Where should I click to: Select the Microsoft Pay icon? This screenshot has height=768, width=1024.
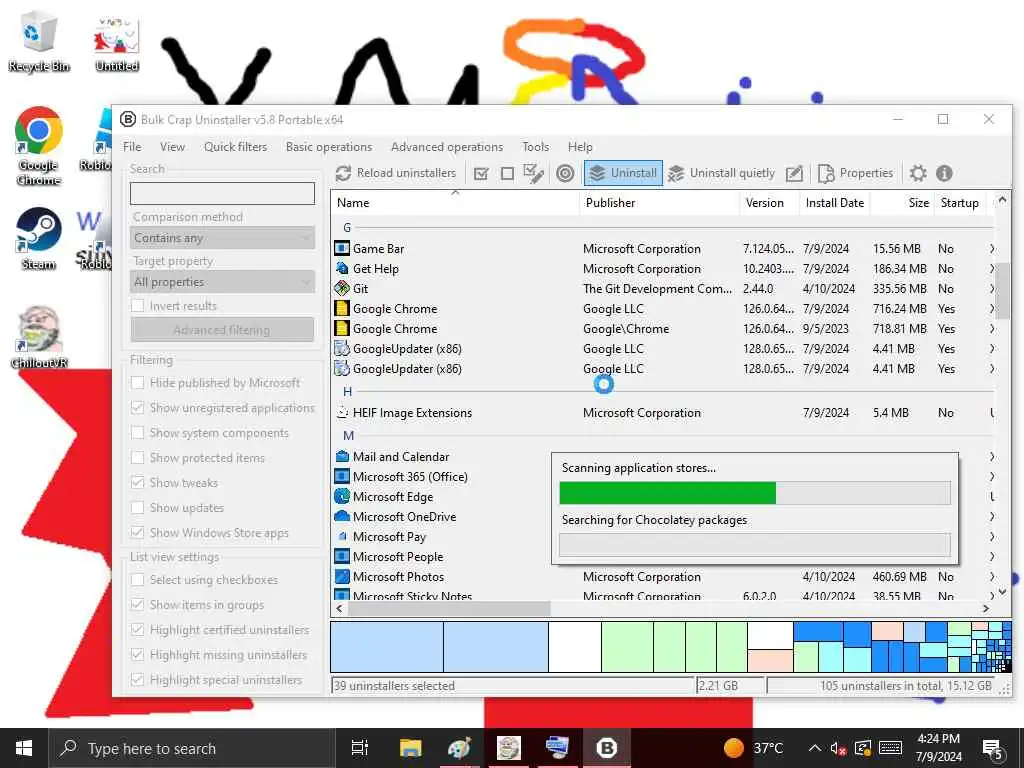(342, 536)
